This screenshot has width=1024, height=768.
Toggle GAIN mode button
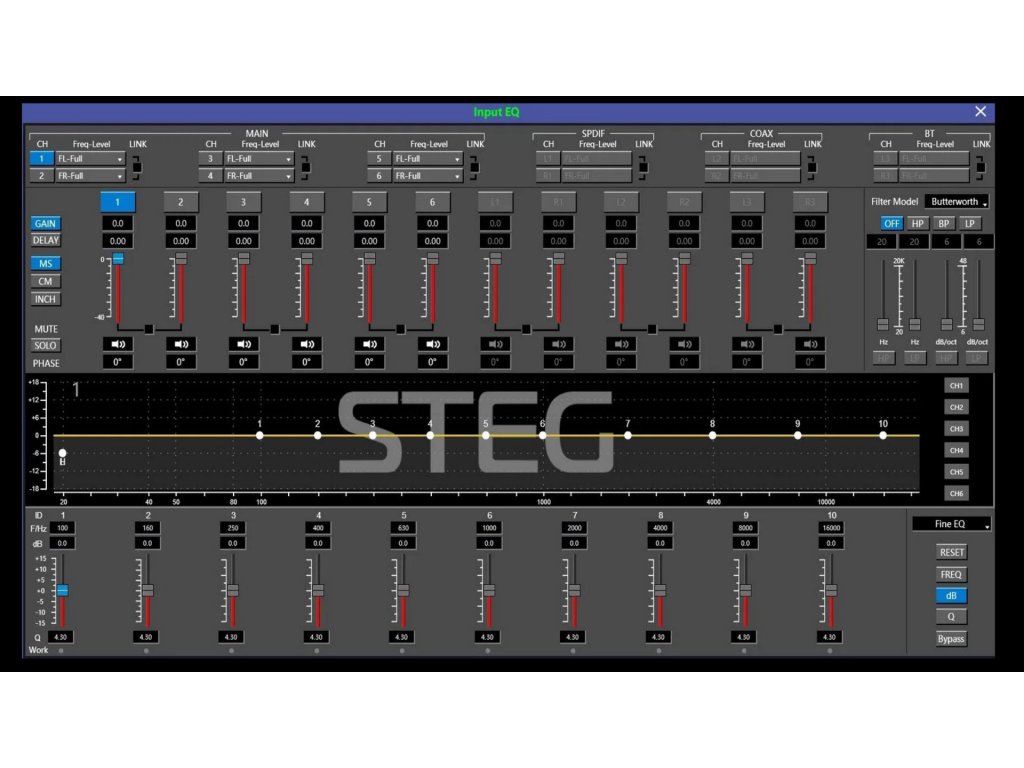(45, 223)
